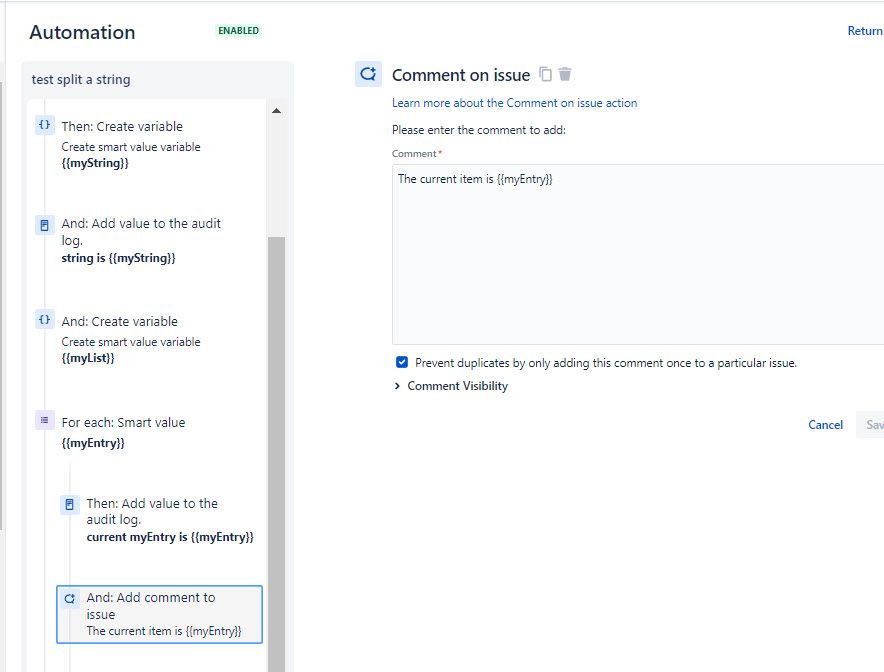Click the Automation page heading
The width and height of the screenshot is (884, 672).
(82, 32)
